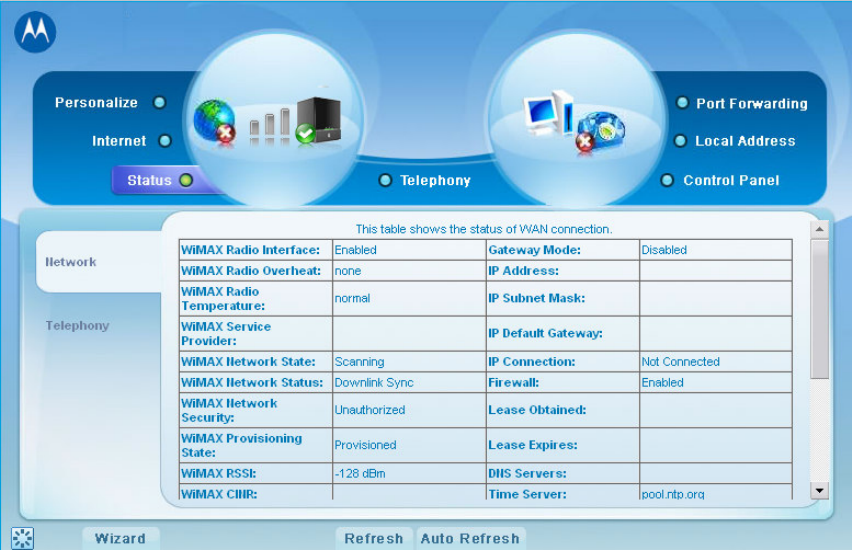
Task: Open the Port Forwarding menu item
Action: tap(752, 103)
